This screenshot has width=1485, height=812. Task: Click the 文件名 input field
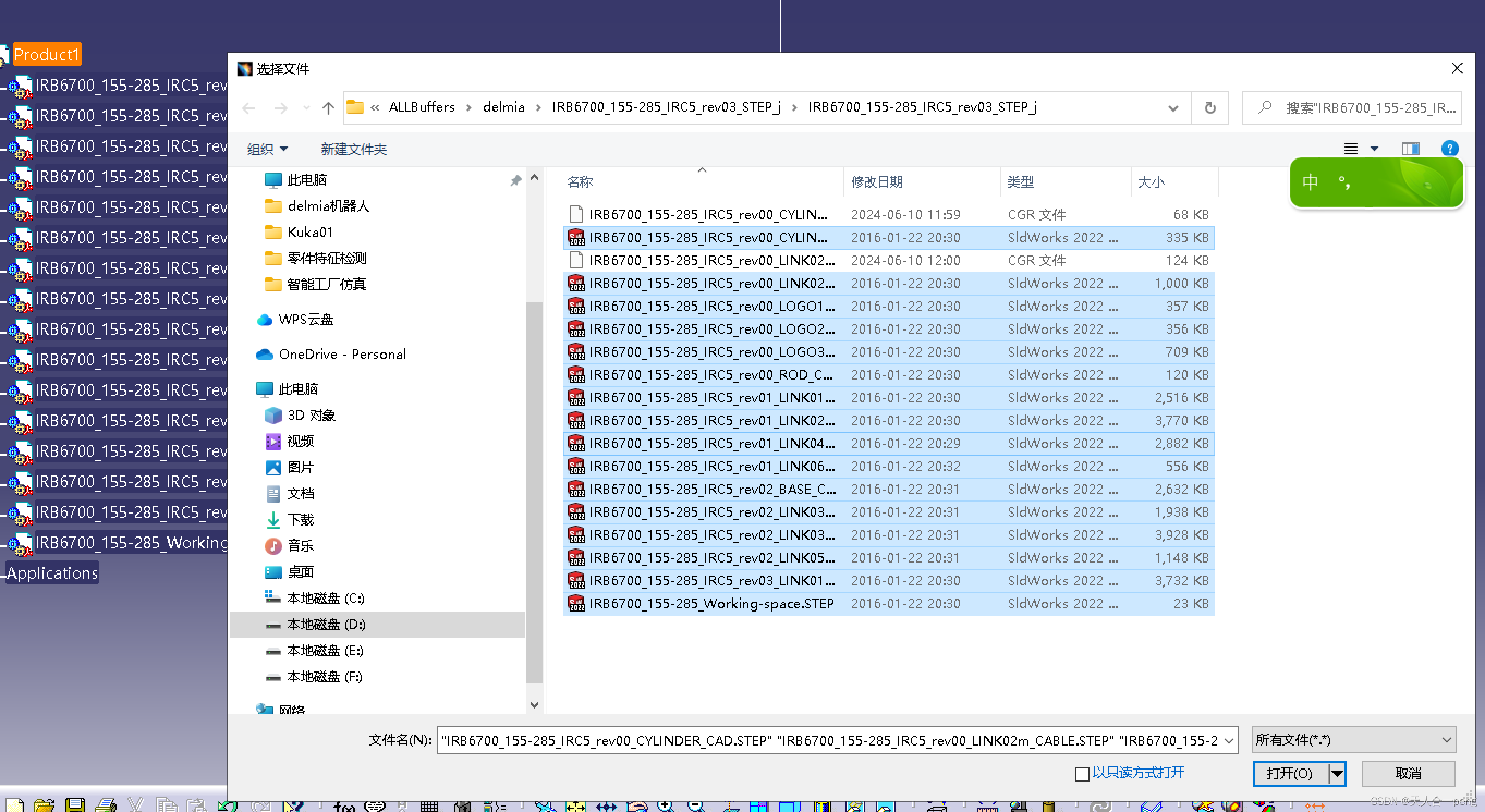coord(830,740)
